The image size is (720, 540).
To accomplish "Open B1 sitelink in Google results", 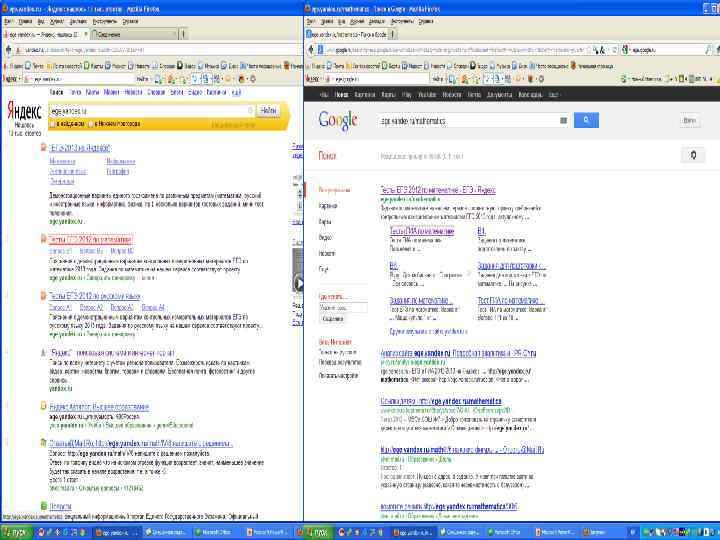I will tap(481, 231).
